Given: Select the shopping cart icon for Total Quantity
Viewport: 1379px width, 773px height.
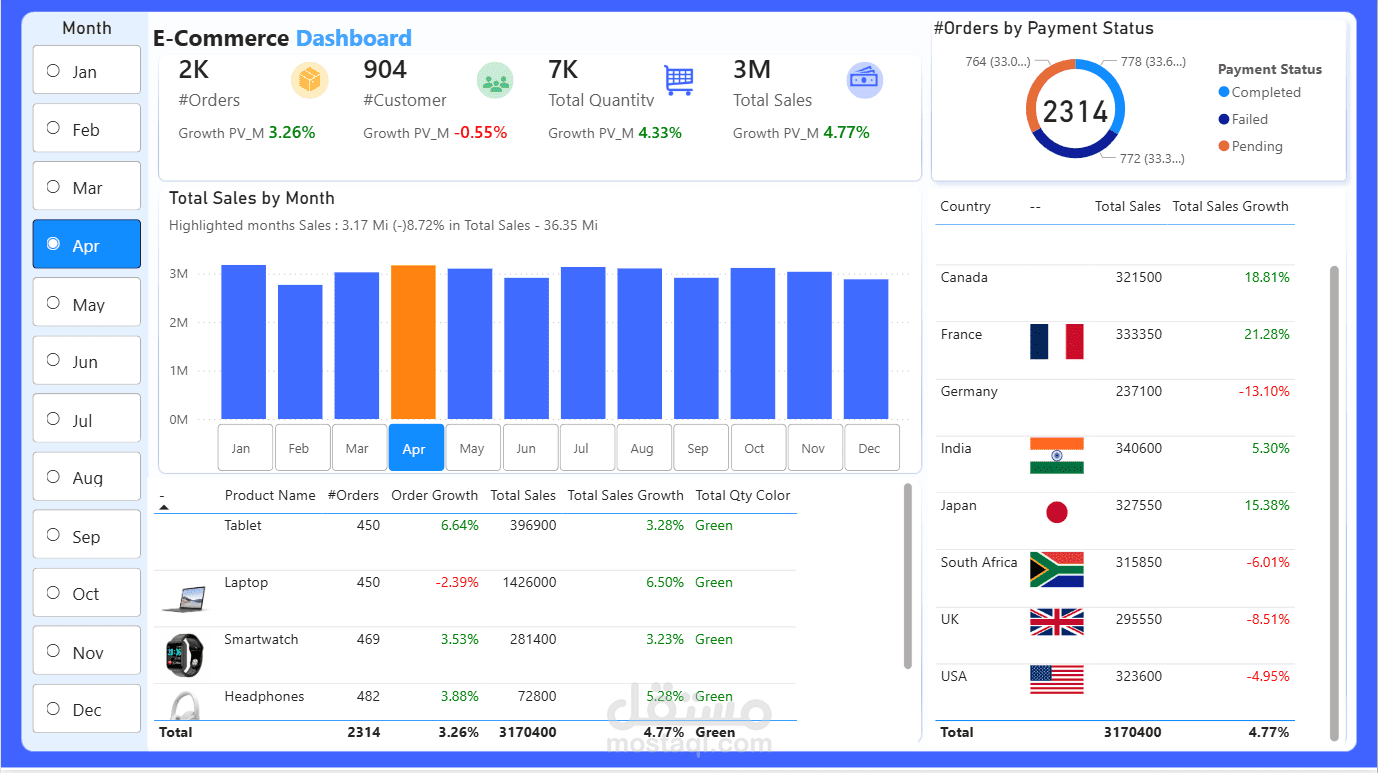Looking at the screenshot, I should pyautogui.click(x=678, y=80).
